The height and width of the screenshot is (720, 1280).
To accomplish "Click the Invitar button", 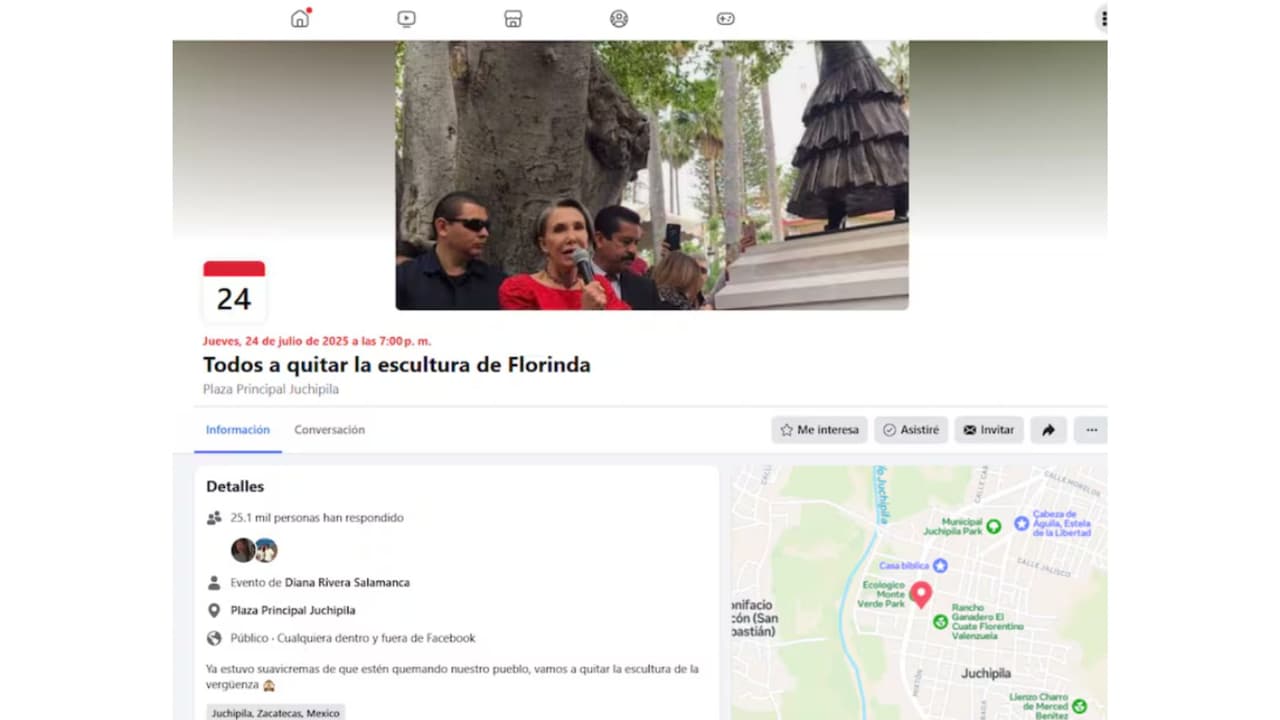I will point(988,429).
